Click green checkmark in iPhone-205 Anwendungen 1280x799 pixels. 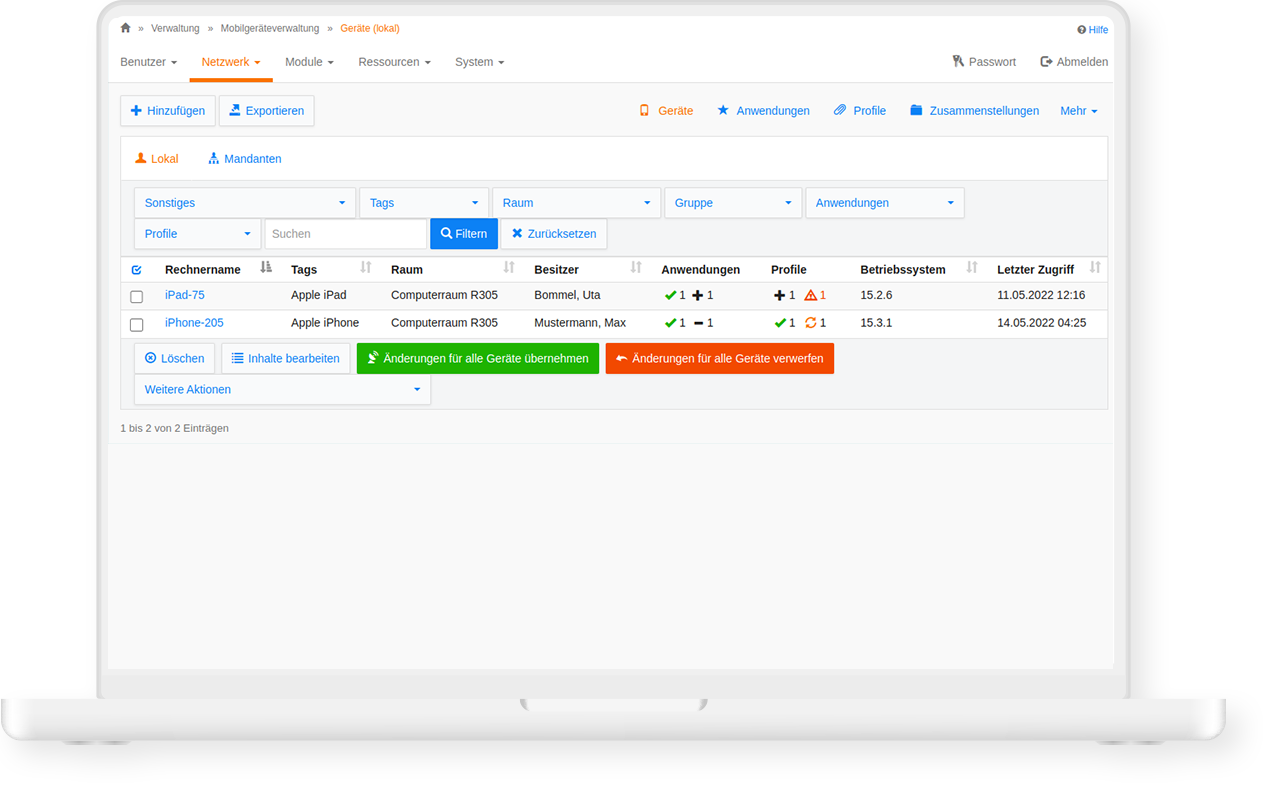point(671,323)
